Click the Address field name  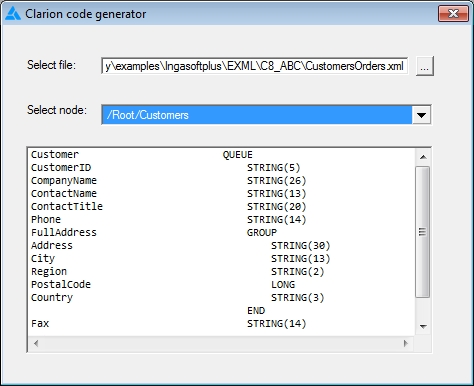[52, 246]
